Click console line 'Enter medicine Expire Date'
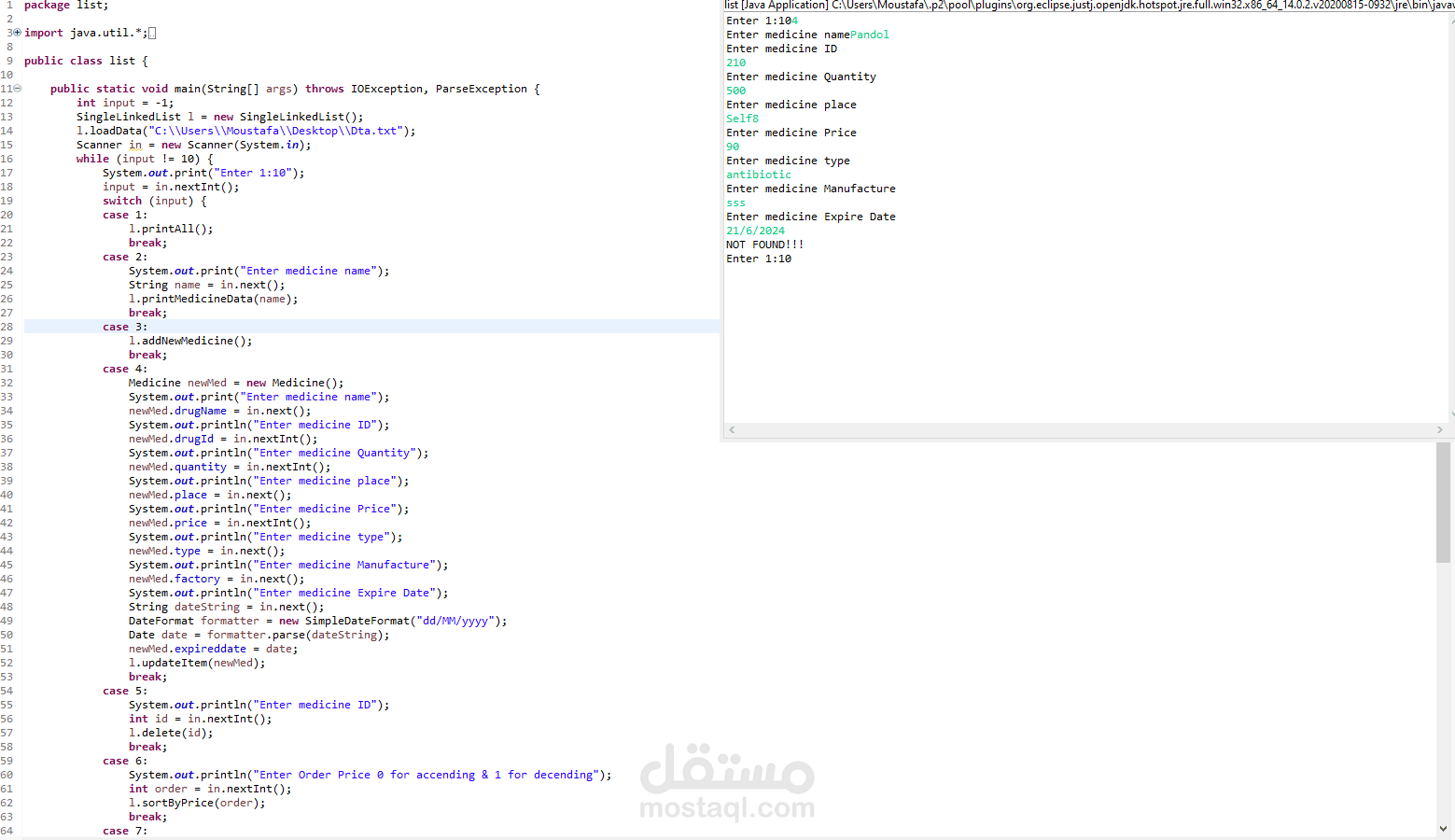This screenshot has width=1455, height=840. [x=811, y=217]
